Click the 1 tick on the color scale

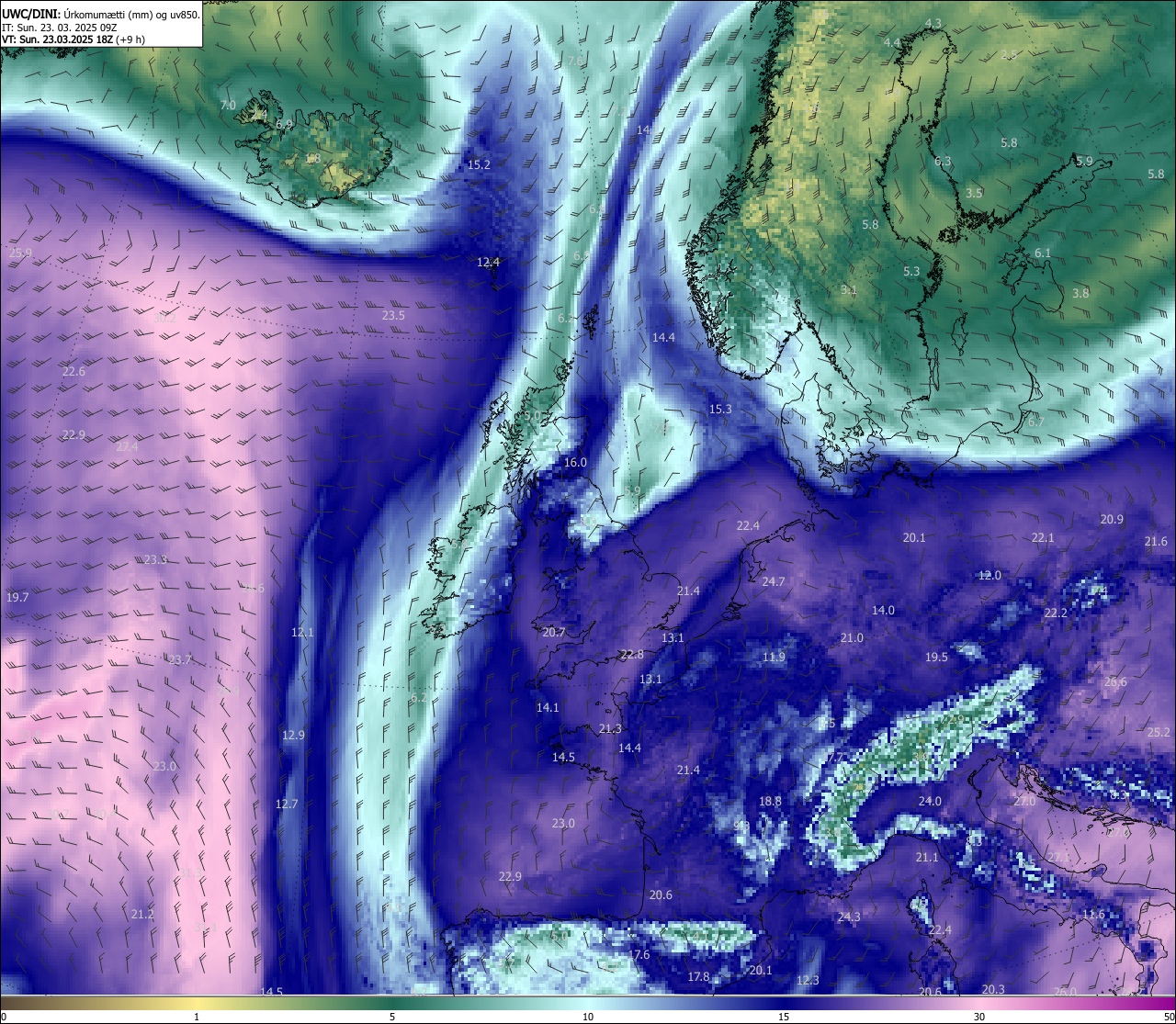click(197, 1017)
